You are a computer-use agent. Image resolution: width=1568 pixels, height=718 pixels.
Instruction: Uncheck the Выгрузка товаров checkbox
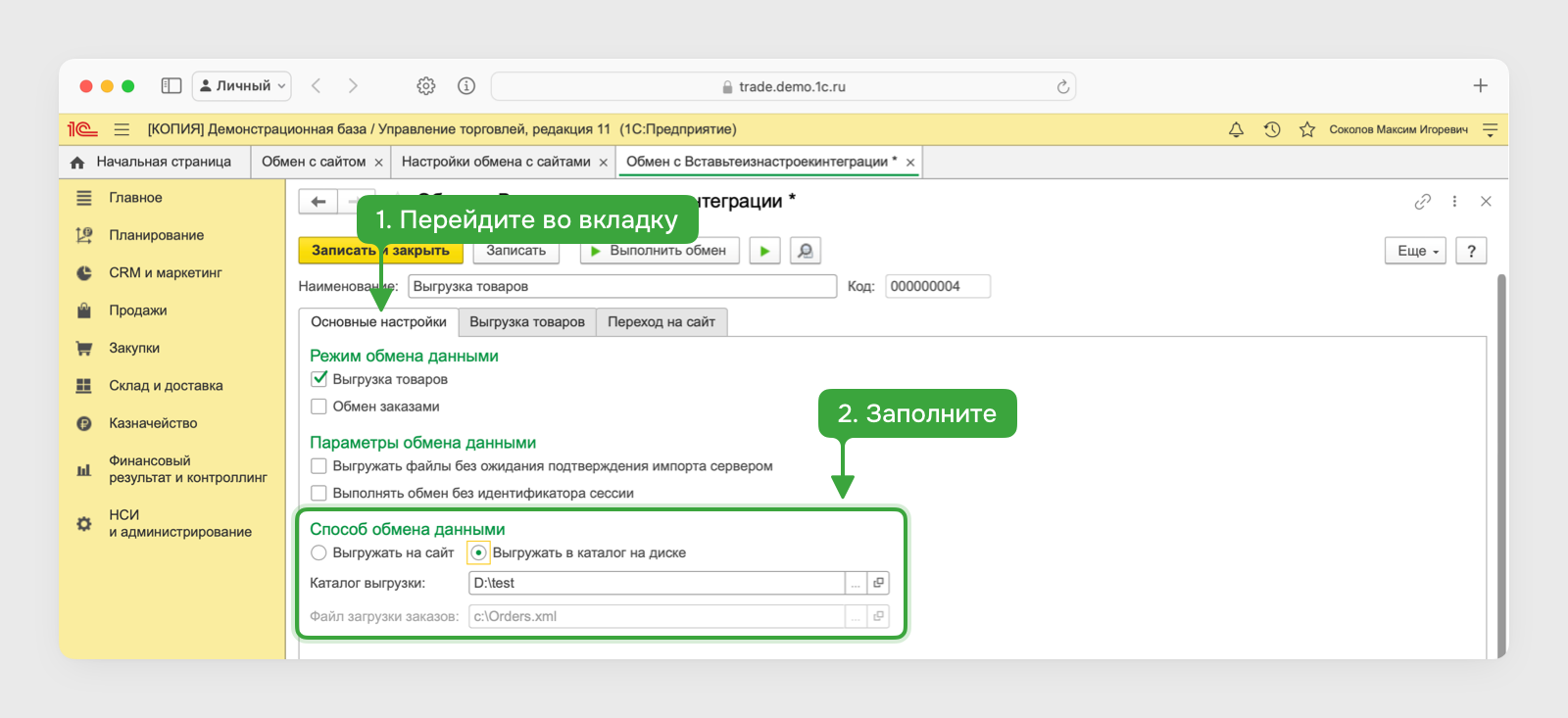click(318, 379)
